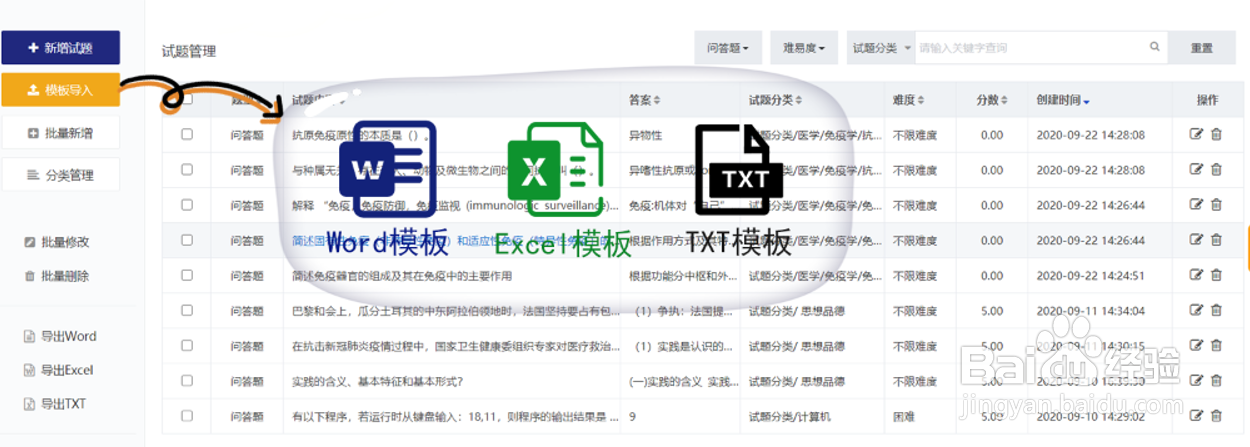Screen dimensions: 1250x447
Task: Edit the 抗原免疫原性的本质是 question row
Action: (1196, 135)
